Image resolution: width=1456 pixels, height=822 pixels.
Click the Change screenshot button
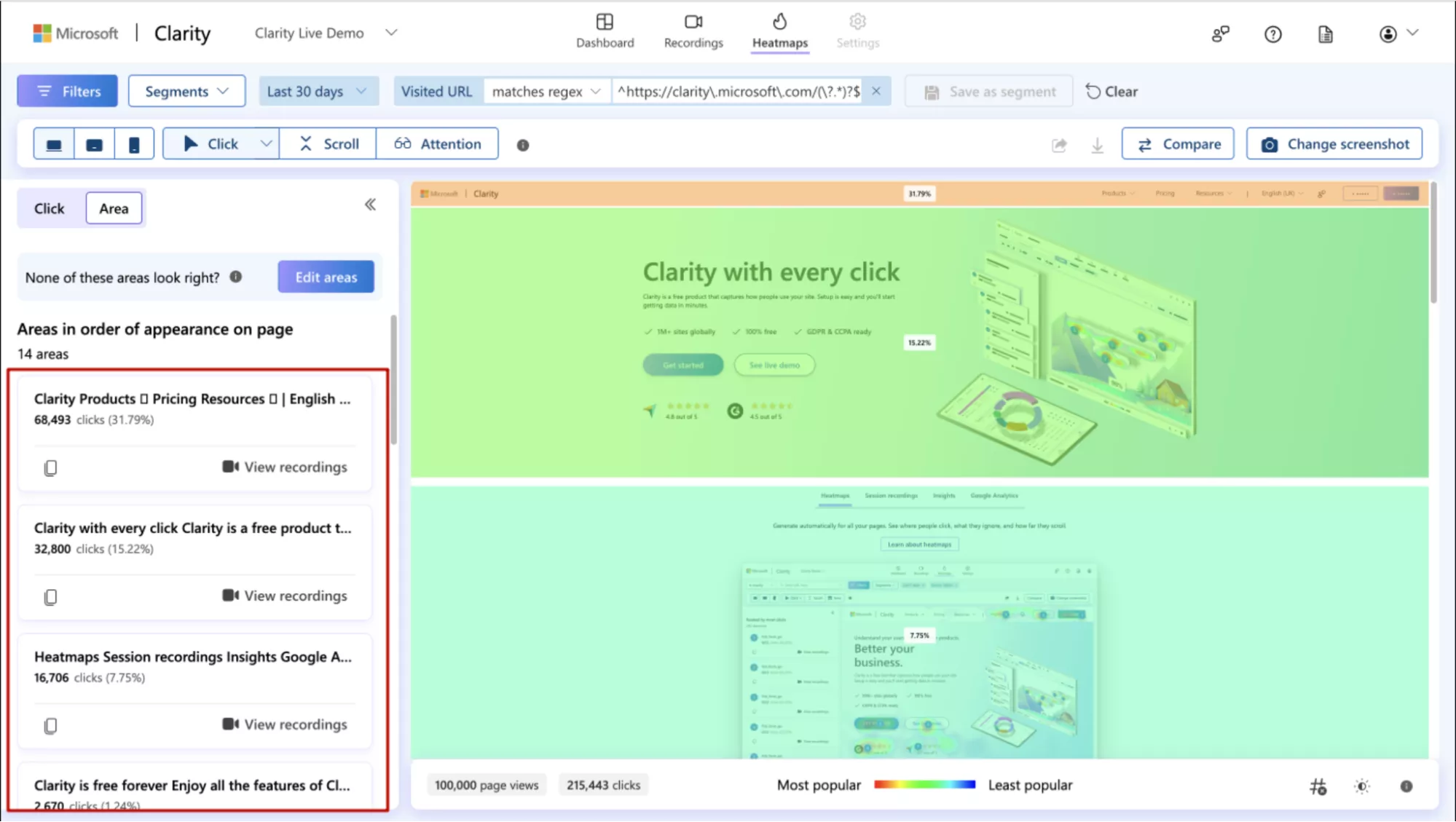(x=1334, y=143)
